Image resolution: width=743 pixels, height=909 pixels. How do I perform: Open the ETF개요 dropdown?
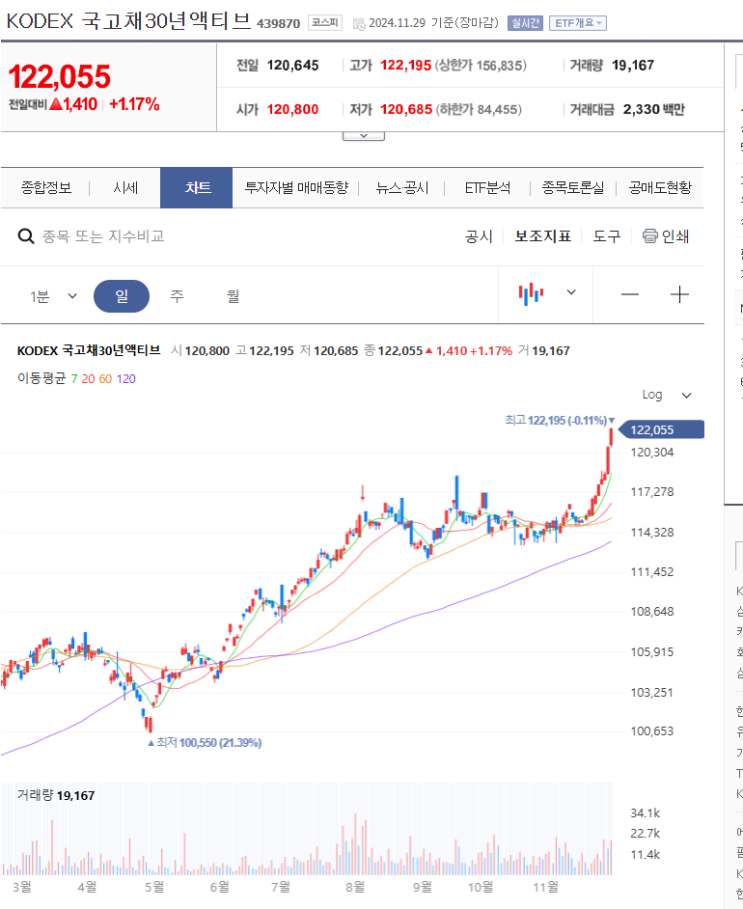(x=577, y=23)
